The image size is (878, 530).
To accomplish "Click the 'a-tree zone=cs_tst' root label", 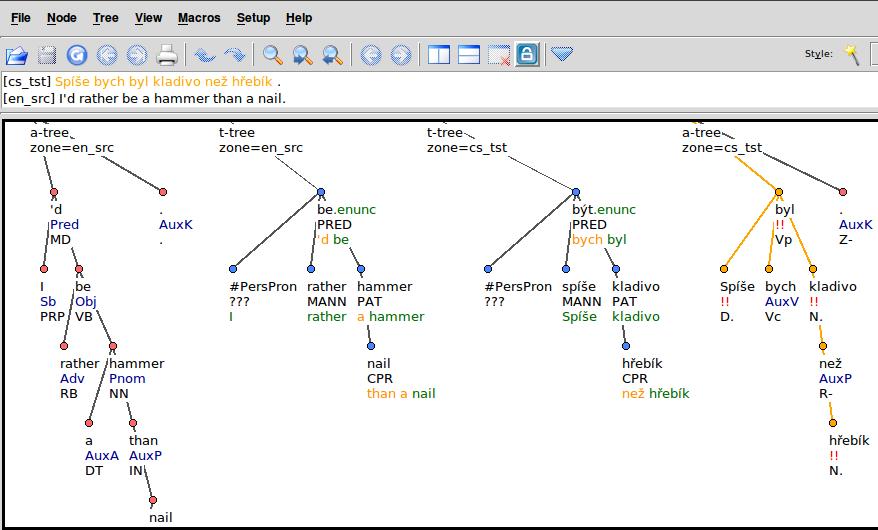I will 722,140.
